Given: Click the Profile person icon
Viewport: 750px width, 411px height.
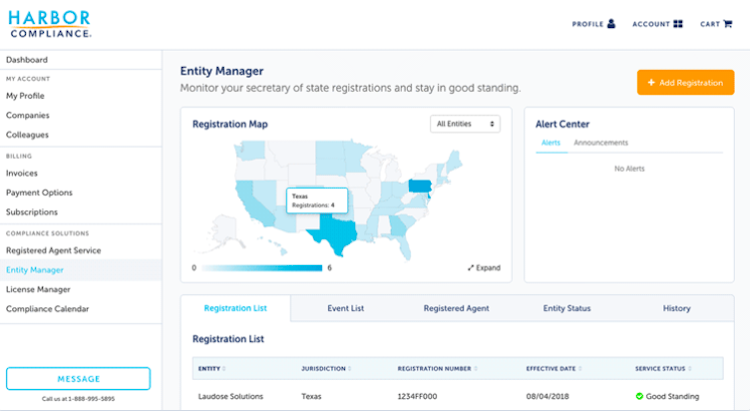Looking at the screenshot, I should coord(611,23).
